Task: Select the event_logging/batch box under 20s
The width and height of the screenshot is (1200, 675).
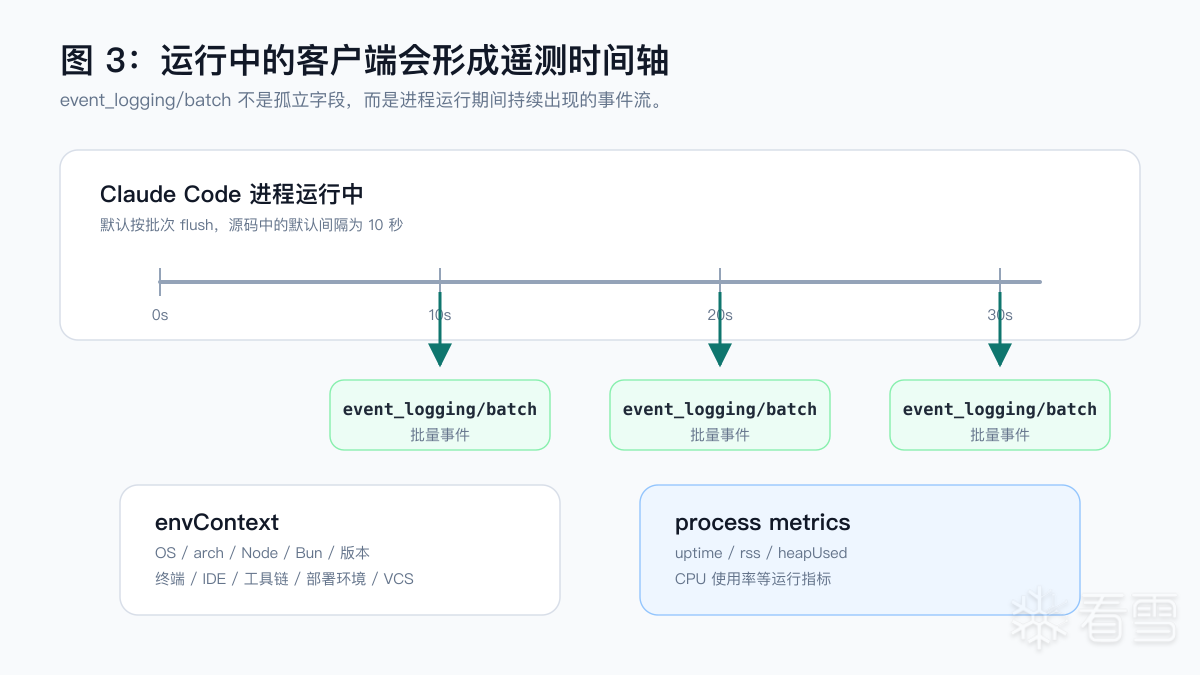Action: point(720,415)
